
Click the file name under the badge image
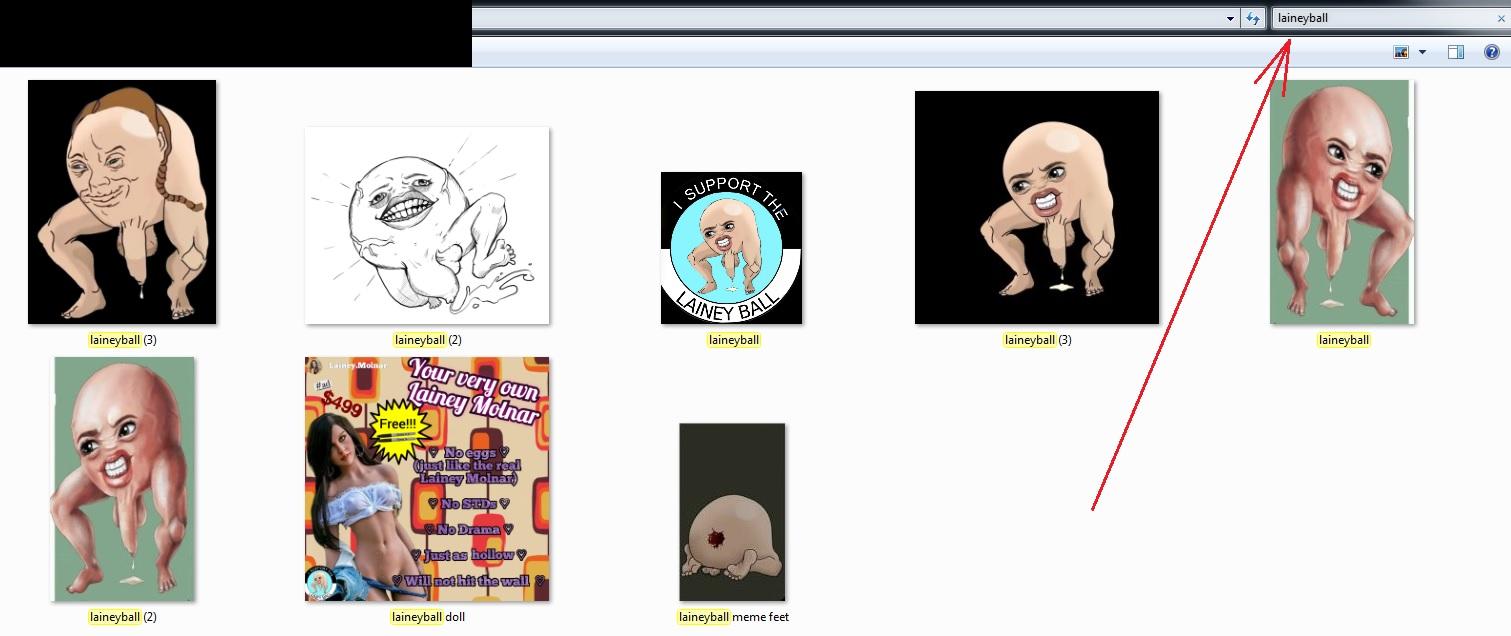point(733,340)
